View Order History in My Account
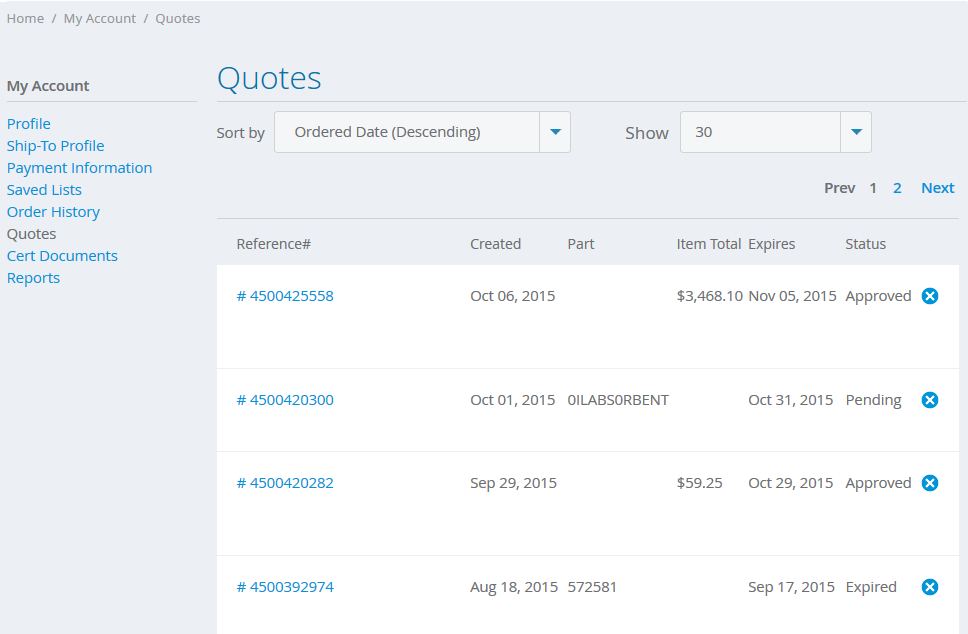The width and height of the screenshot is (968, 634). coord(54,212)
